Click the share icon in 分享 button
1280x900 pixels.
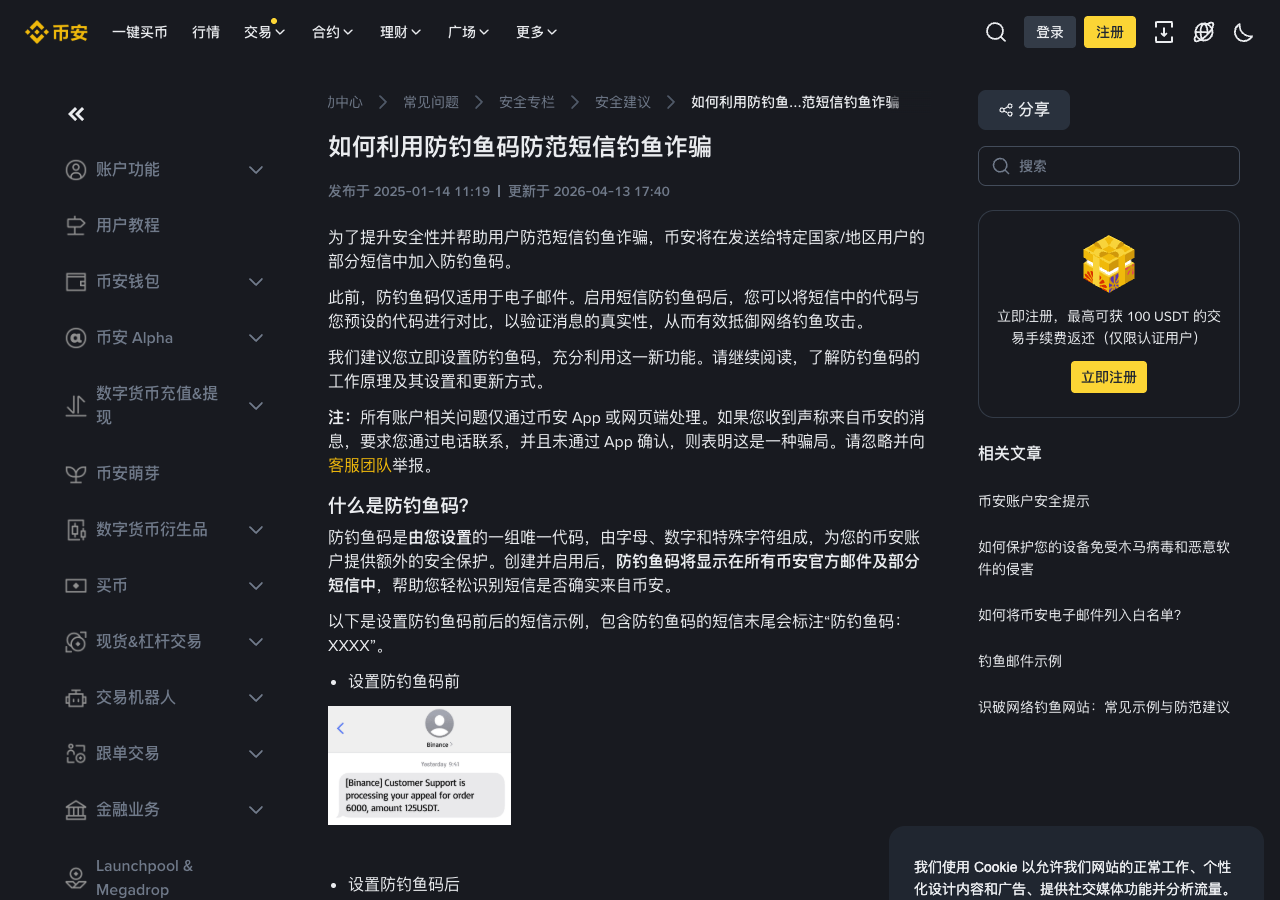click(1006, 110)
